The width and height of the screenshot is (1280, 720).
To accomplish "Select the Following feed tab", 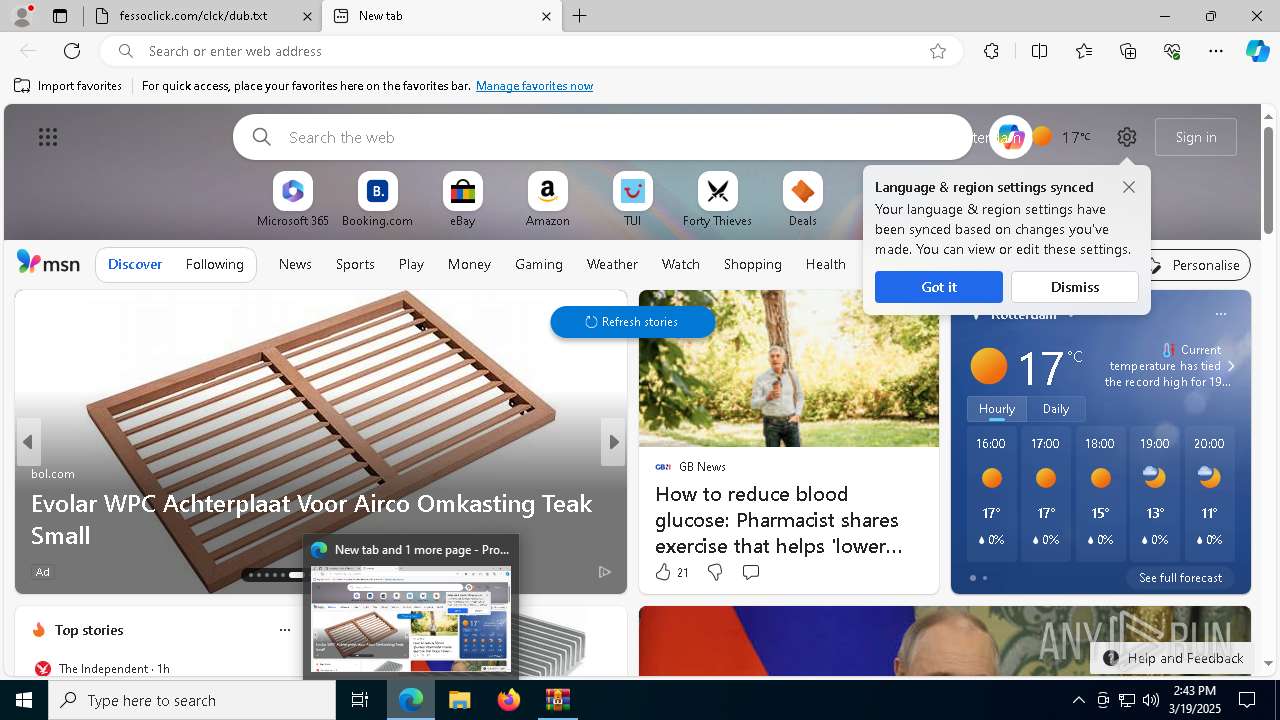I will (x=214, y=264).
